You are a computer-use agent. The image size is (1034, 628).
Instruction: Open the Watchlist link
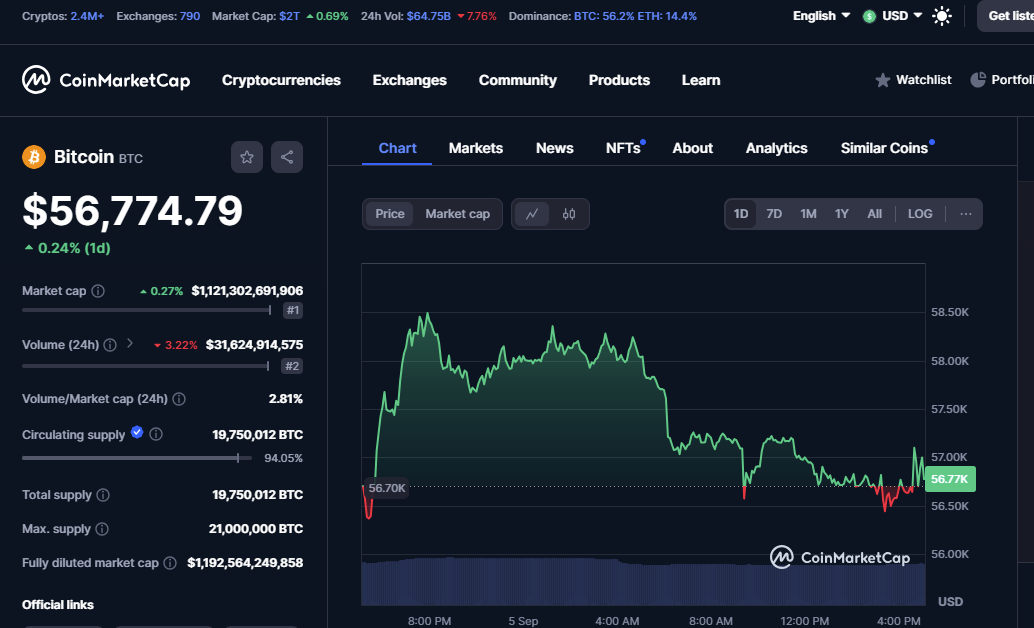click(913, 80)
